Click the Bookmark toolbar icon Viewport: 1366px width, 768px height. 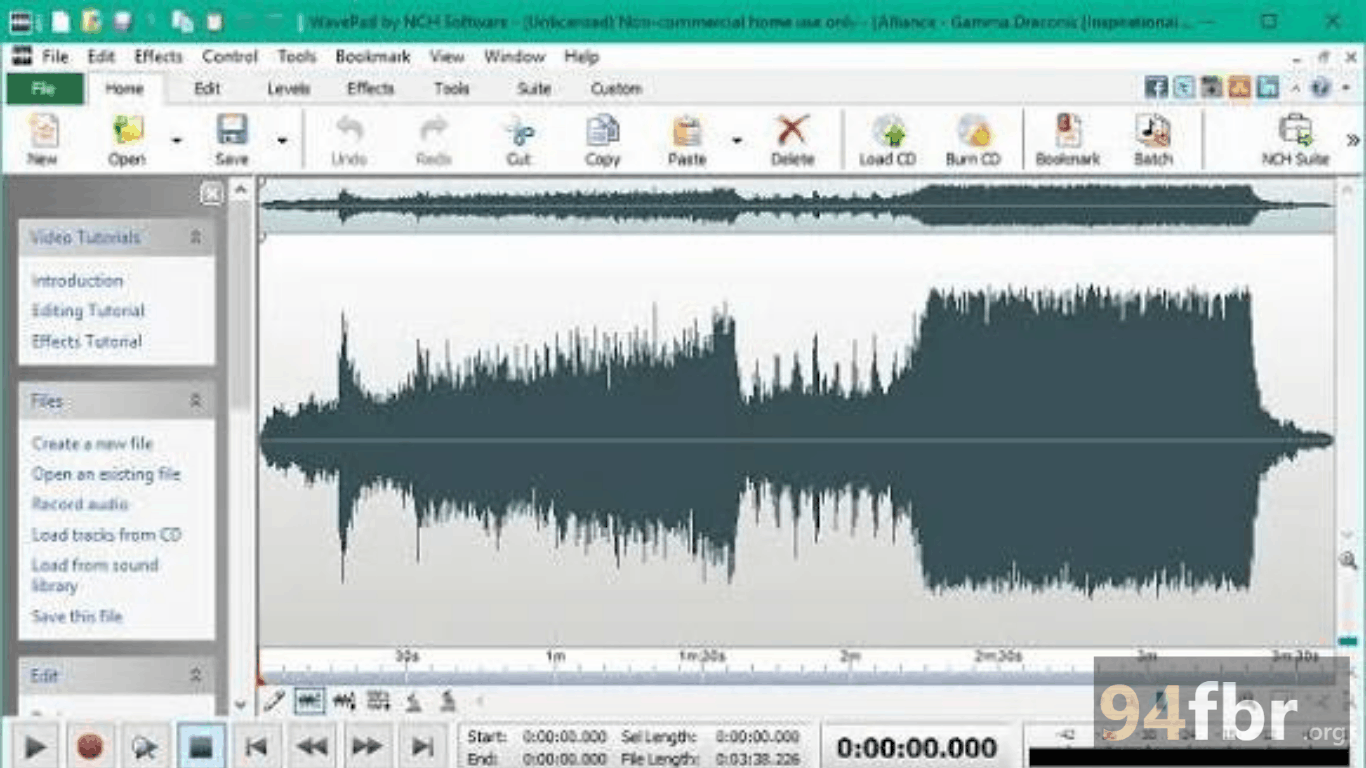pos(1068,139)
